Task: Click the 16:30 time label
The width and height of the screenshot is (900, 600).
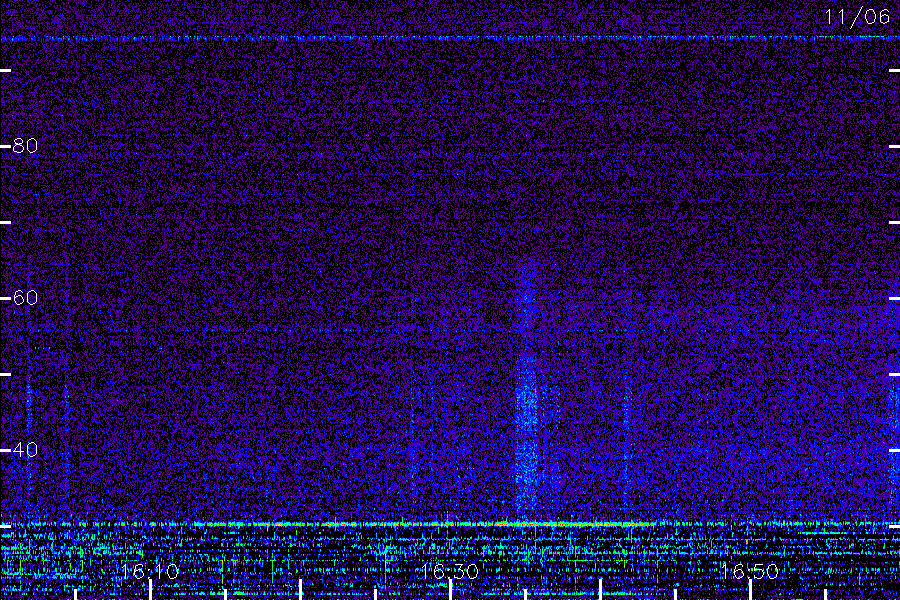Action: click(450, 571)
